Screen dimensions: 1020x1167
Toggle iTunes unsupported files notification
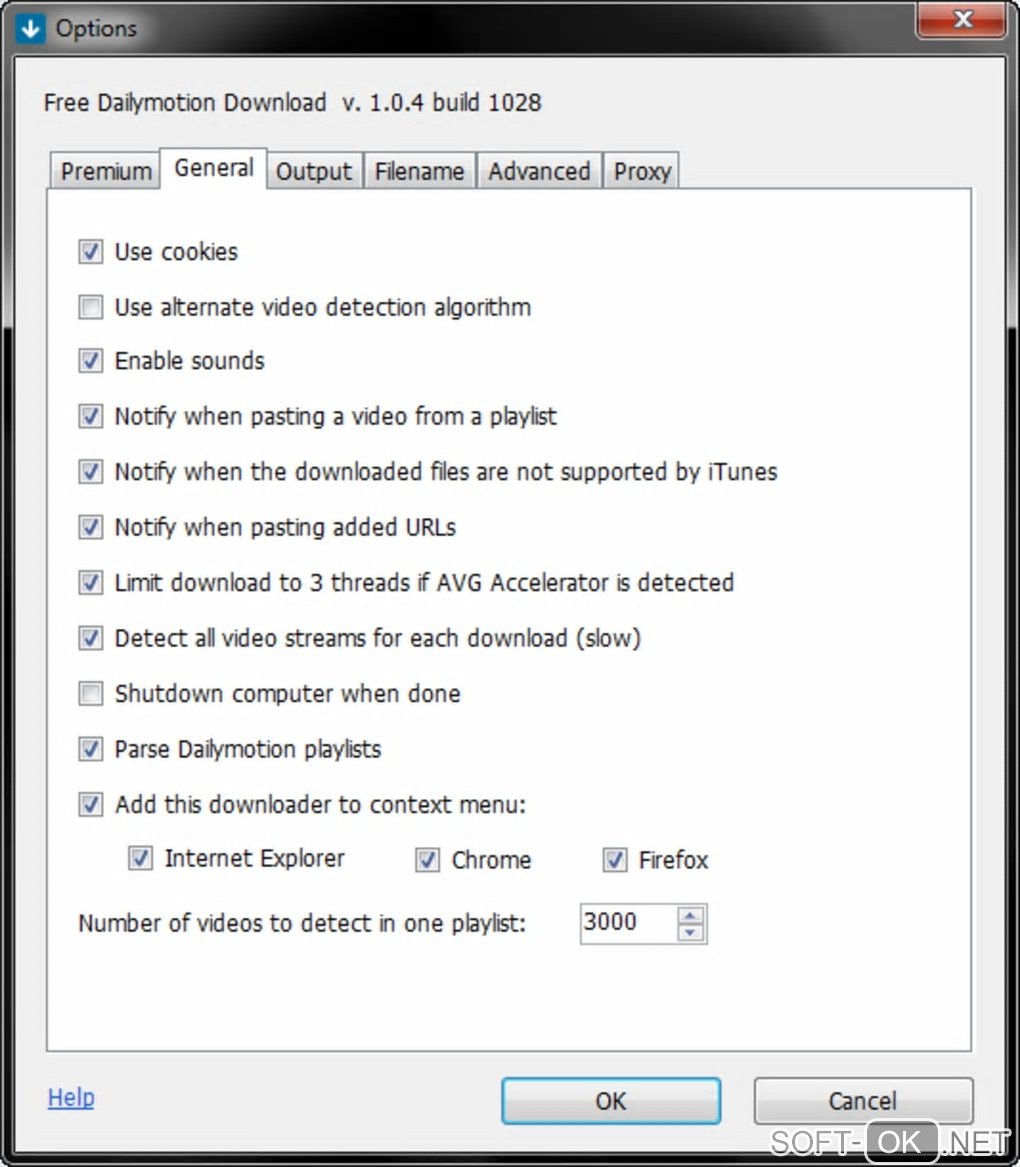91,471
